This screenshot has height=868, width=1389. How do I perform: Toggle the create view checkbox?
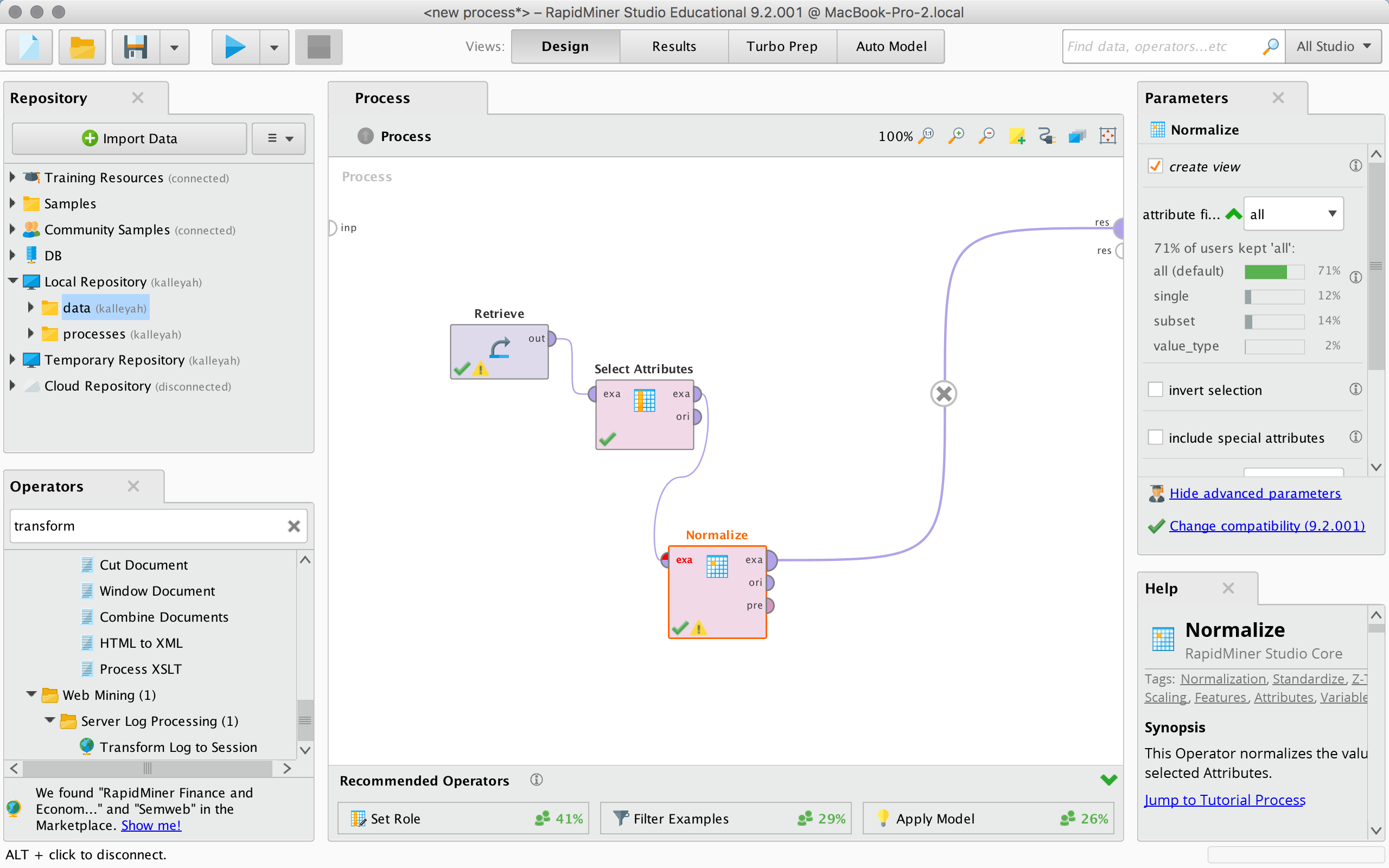(1155, 166)
